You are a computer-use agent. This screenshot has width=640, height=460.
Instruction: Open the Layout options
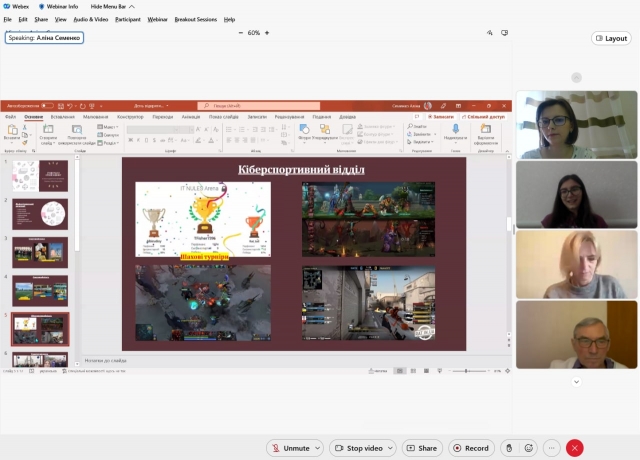pos(611,38)
